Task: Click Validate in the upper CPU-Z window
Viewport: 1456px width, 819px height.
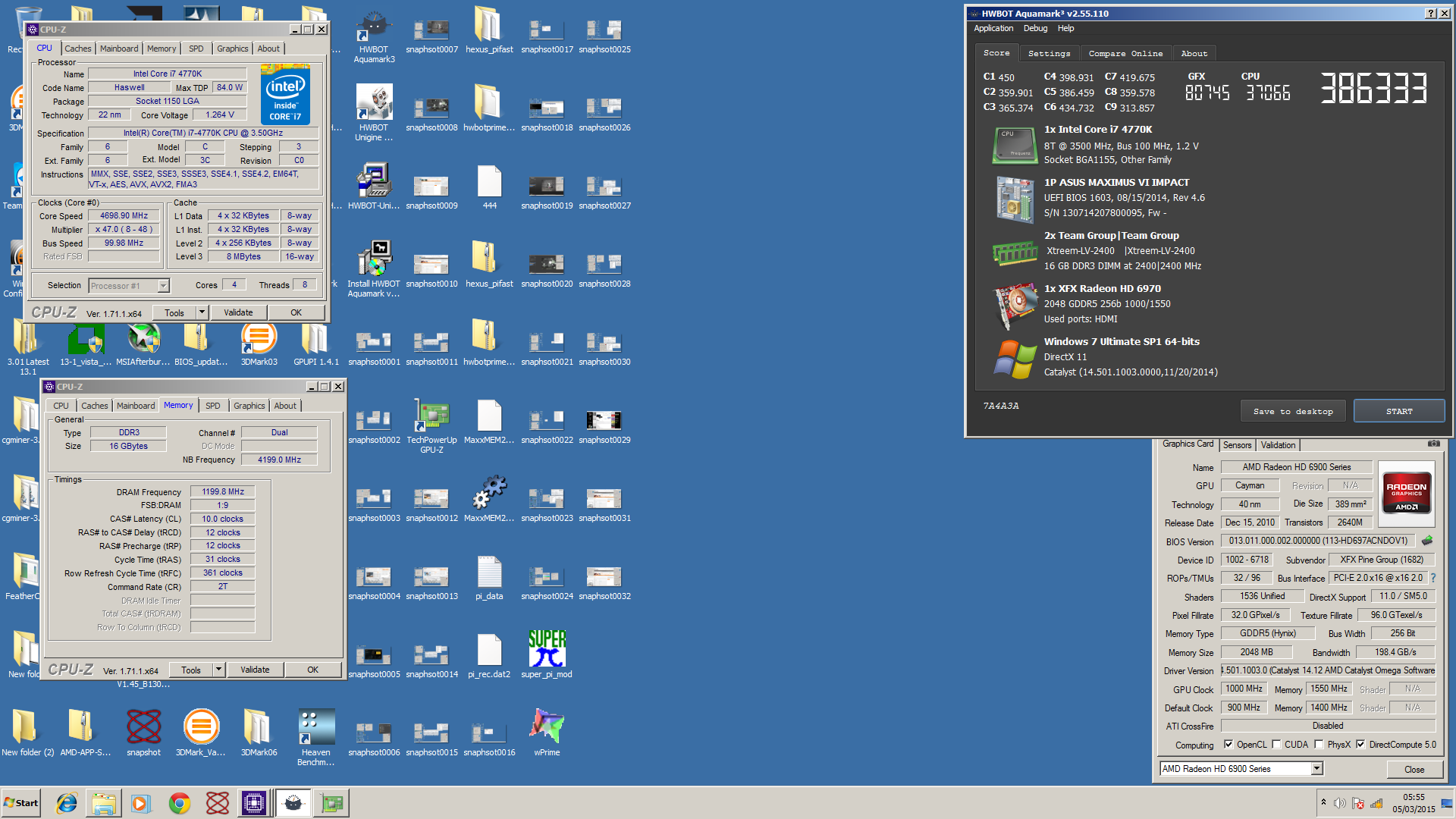Action: [238, 312]
